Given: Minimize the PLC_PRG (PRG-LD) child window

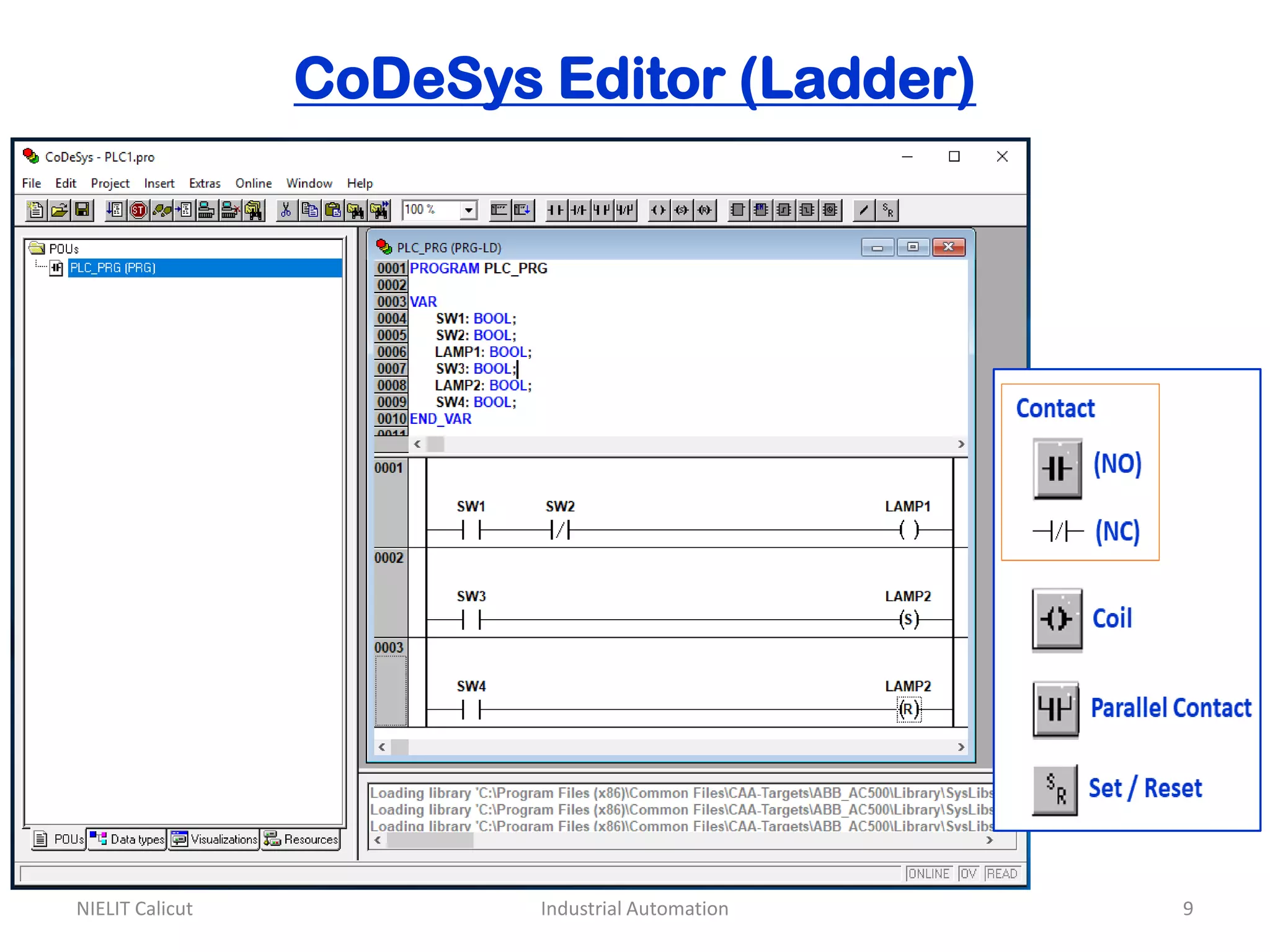Looking at the screenshot, I should (x=877, y=247).
